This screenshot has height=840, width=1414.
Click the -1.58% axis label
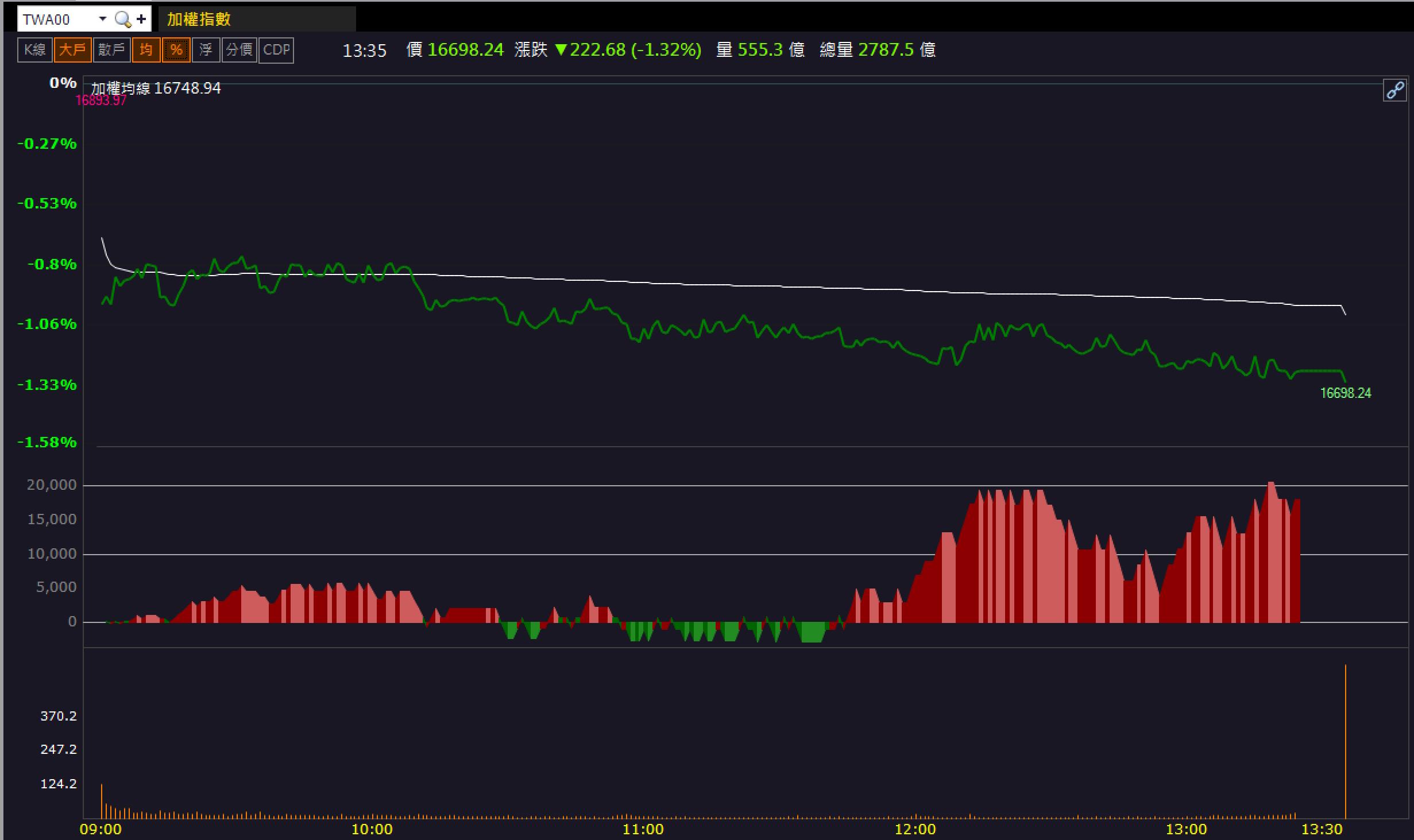[x=47, y=442]
